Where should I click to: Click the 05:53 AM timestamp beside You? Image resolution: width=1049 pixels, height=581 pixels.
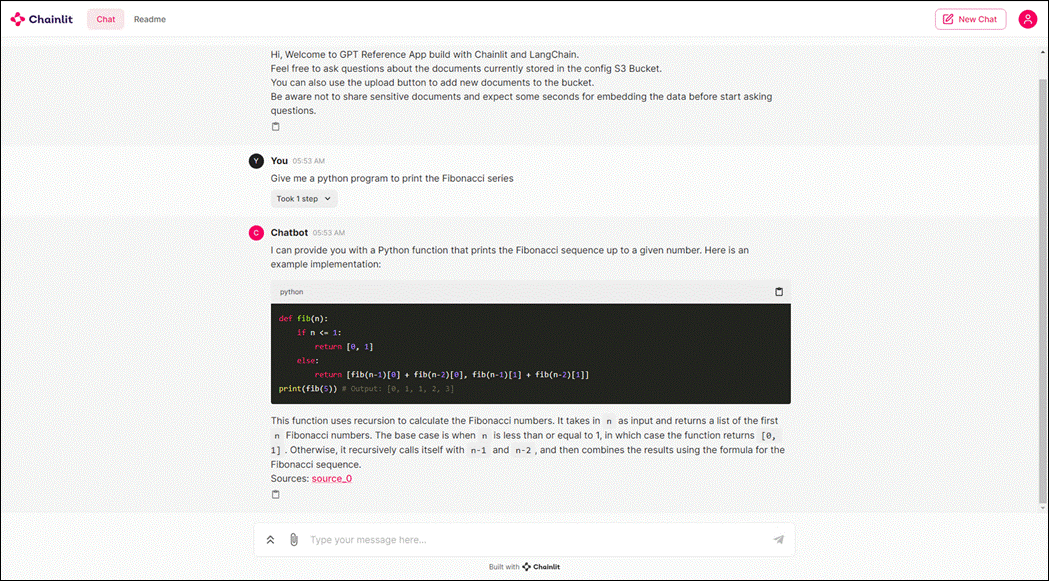point(308,161)
